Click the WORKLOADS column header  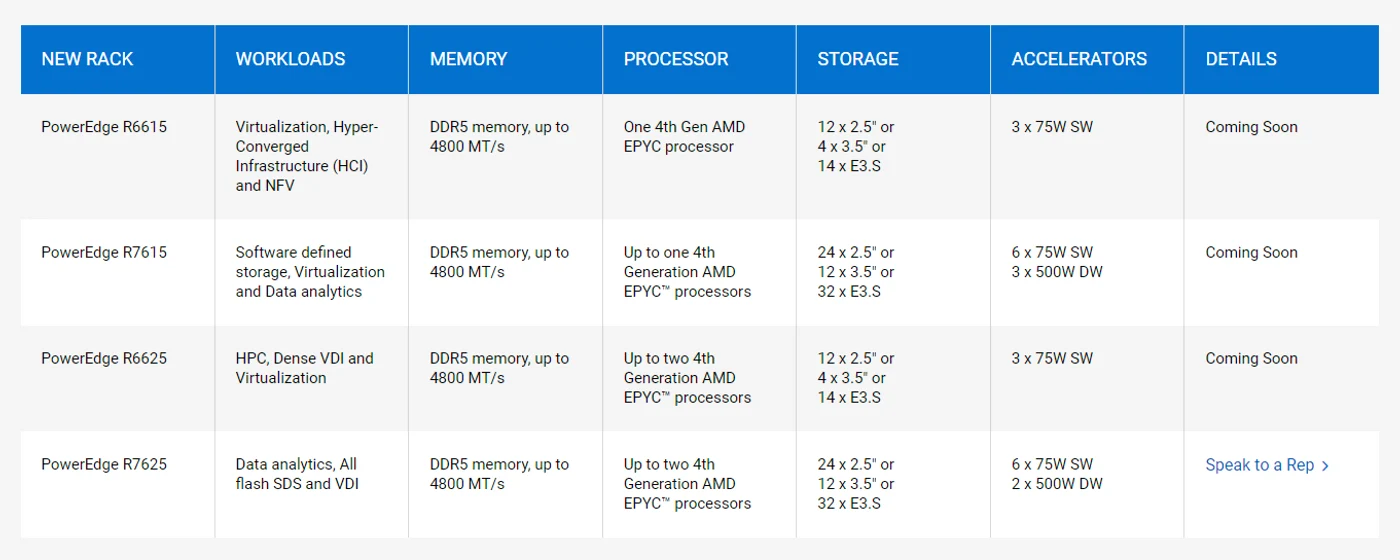pos(290,59)
